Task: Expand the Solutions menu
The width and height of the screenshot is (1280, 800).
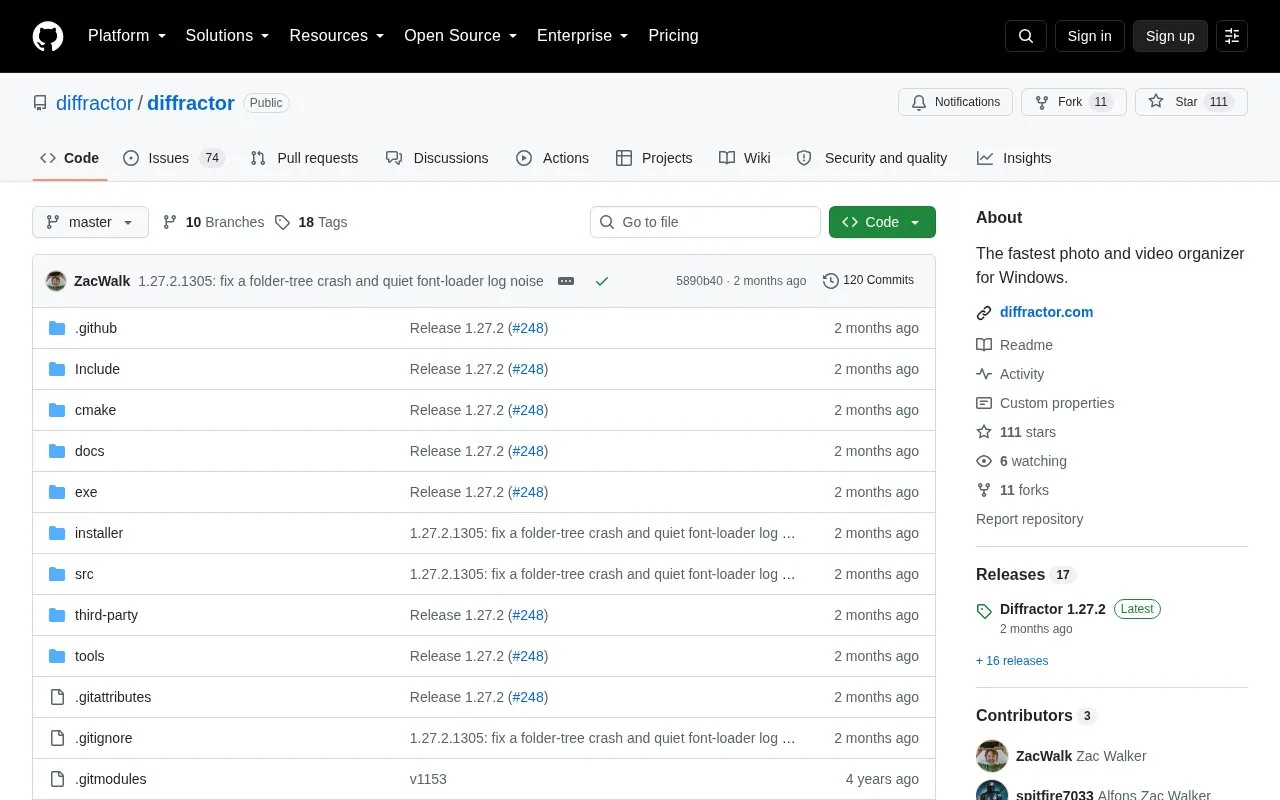Action: pos(227,36)
